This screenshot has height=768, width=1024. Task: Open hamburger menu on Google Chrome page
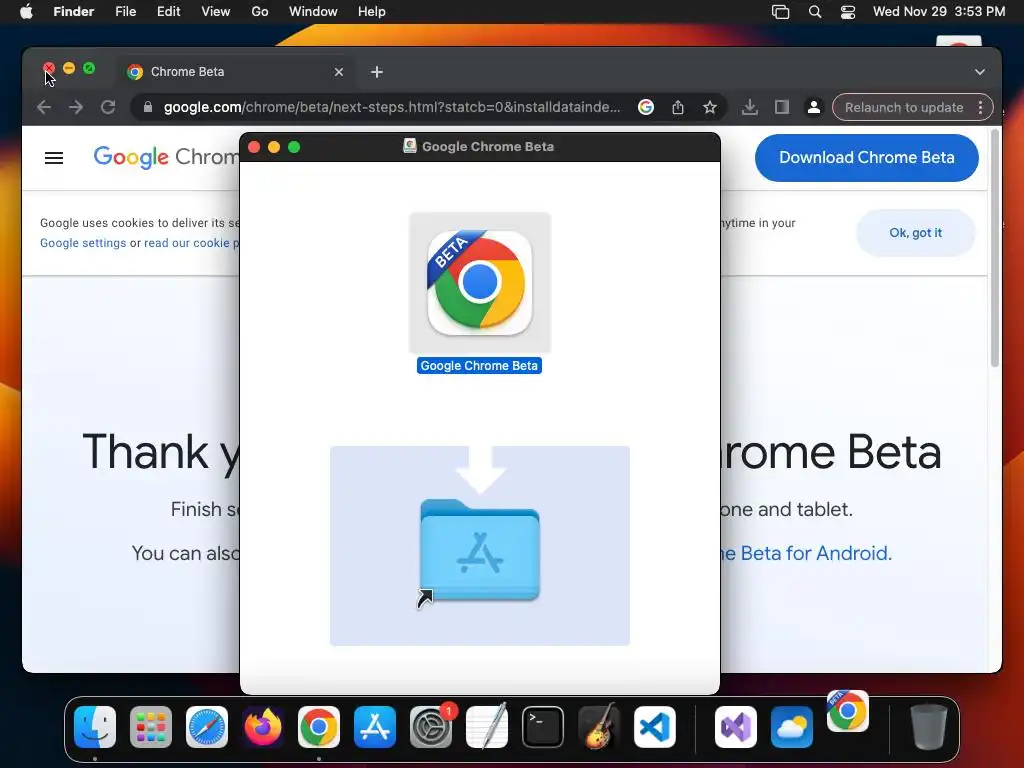54,158
